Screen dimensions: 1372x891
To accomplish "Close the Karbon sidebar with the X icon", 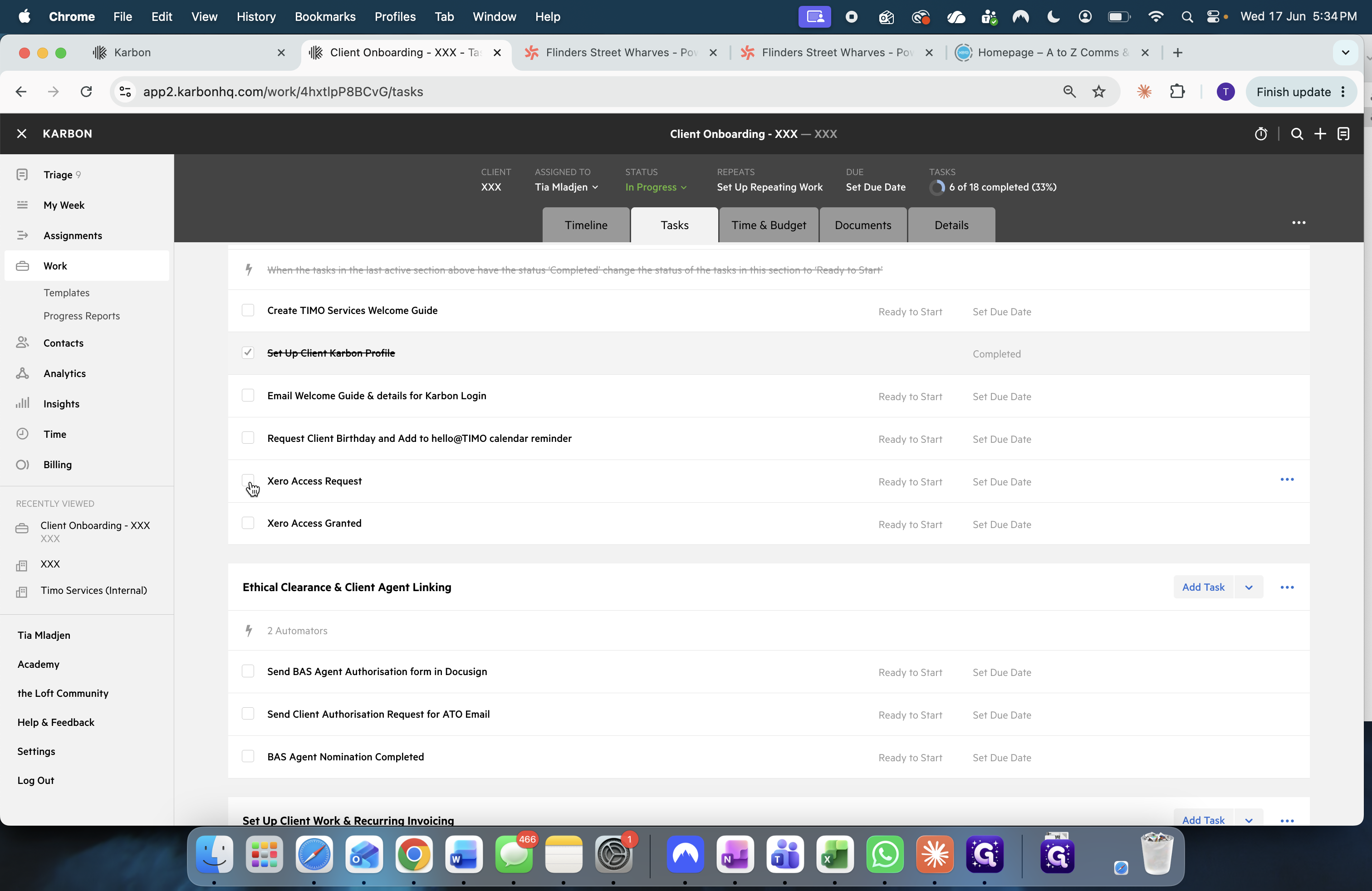I will coord(22,134).
